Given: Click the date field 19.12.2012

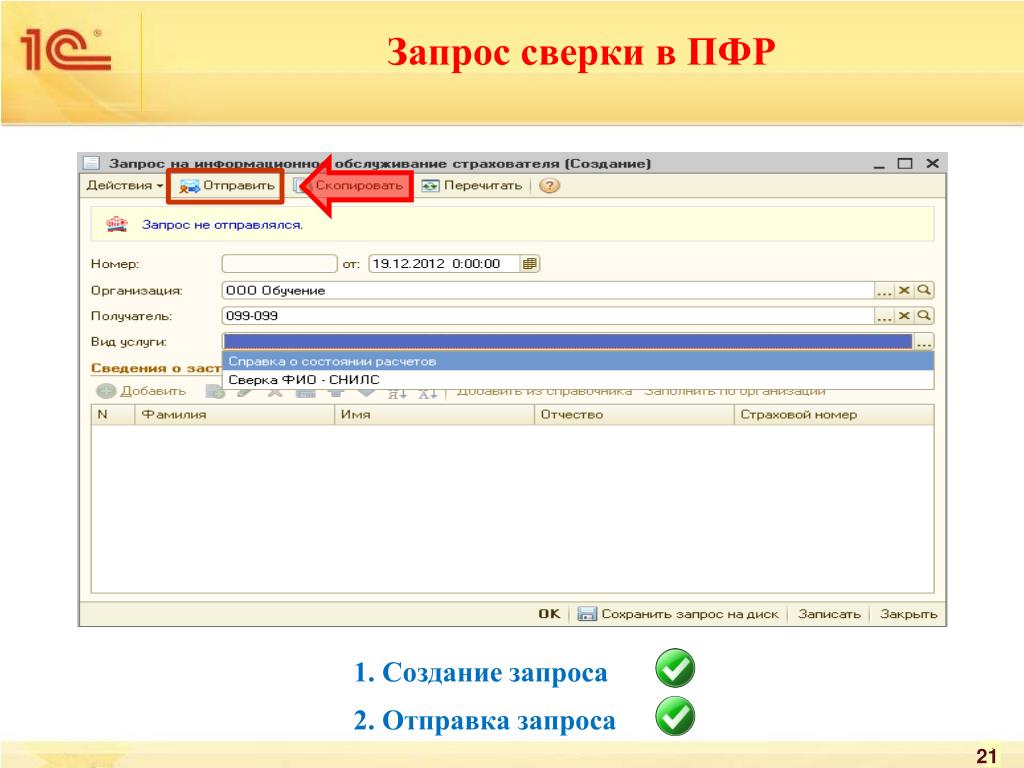Looking at the screenshot, I should point(444,264).
